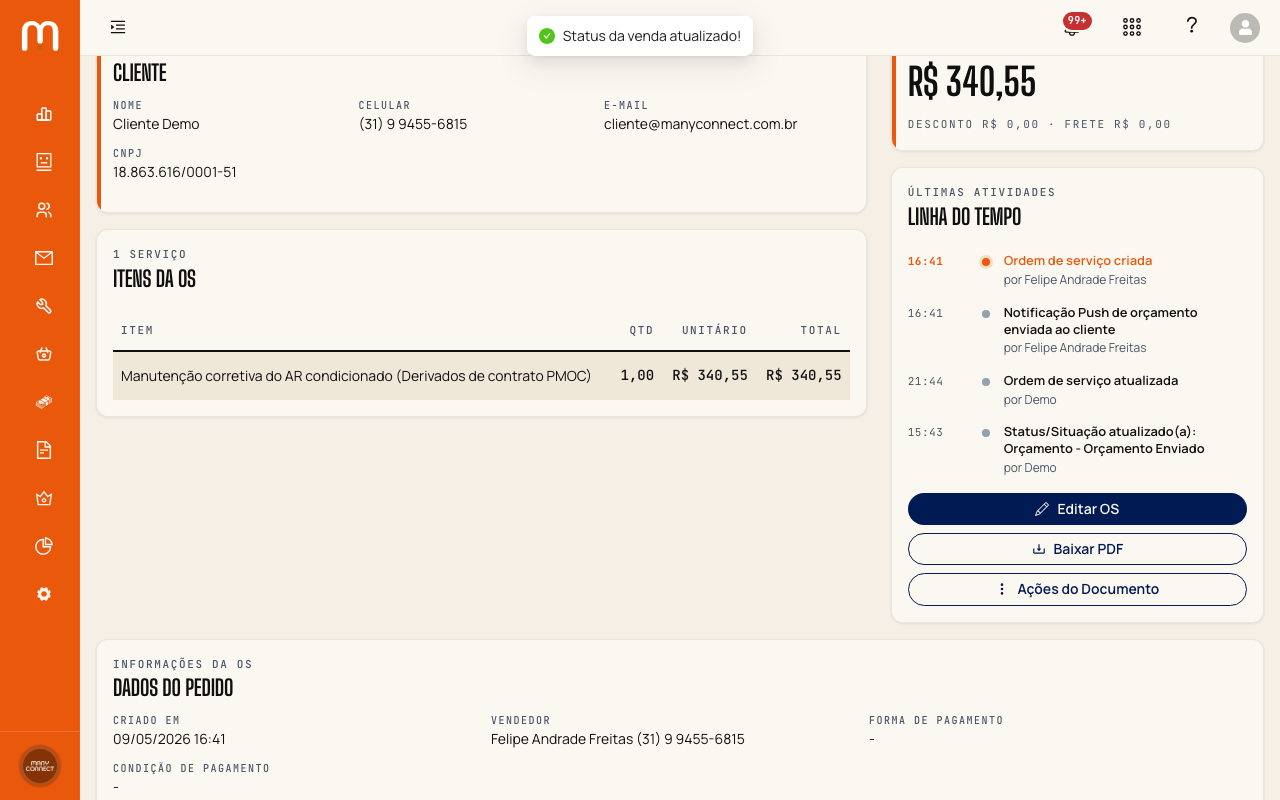Click the client name 'Cliente Demo'
This screenshot has height=800, width=1280.
[x=156, y=124]
